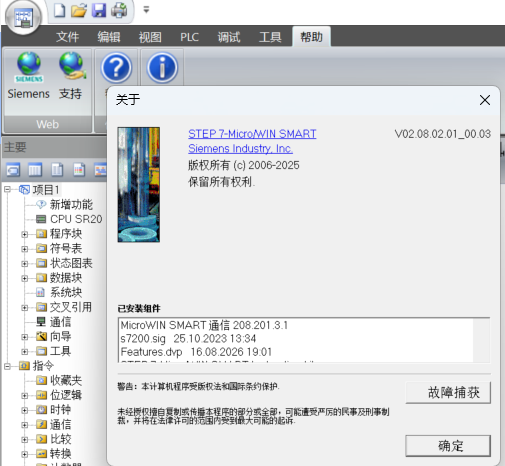Expand the 数据块 tree node
Viewport: 505px width, 466px height.
(24, 278)
